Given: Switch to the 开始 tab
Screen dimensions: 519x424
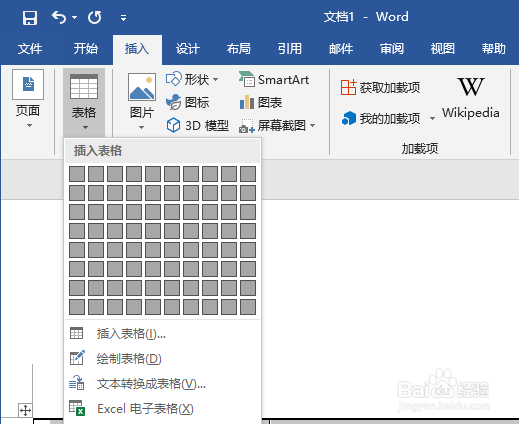Looking at the screenshot, I should coord(86,49).
